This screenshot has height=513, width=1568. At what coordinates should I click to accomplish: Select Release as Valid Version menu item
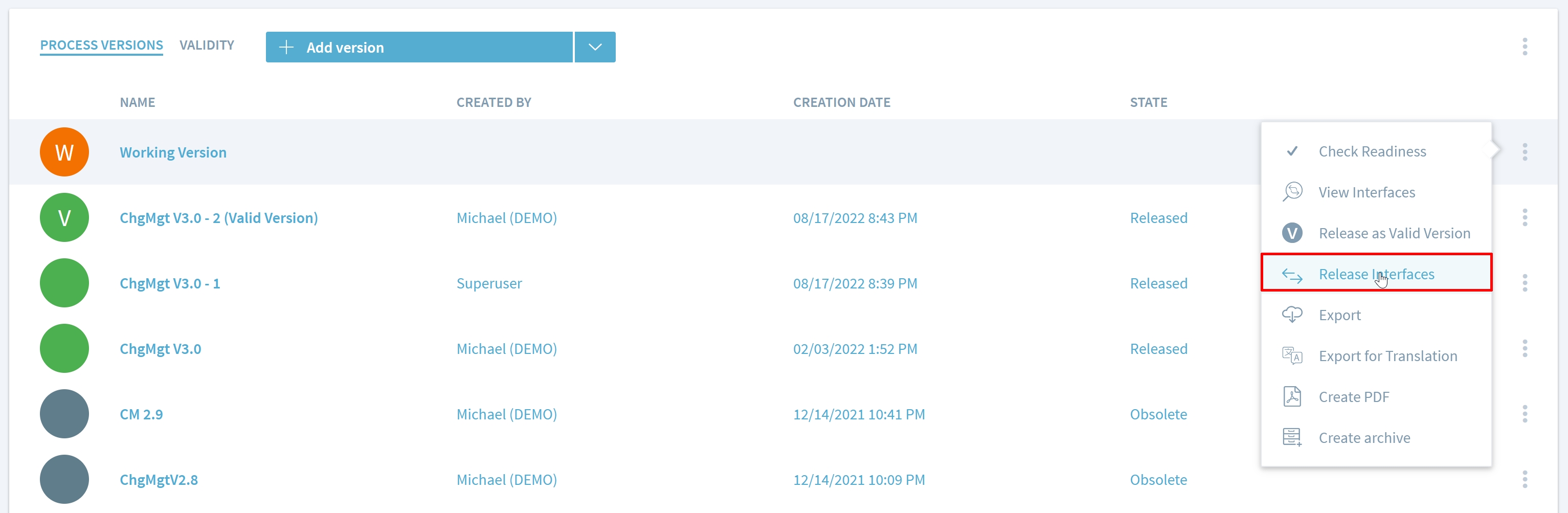coord(1394,233)
